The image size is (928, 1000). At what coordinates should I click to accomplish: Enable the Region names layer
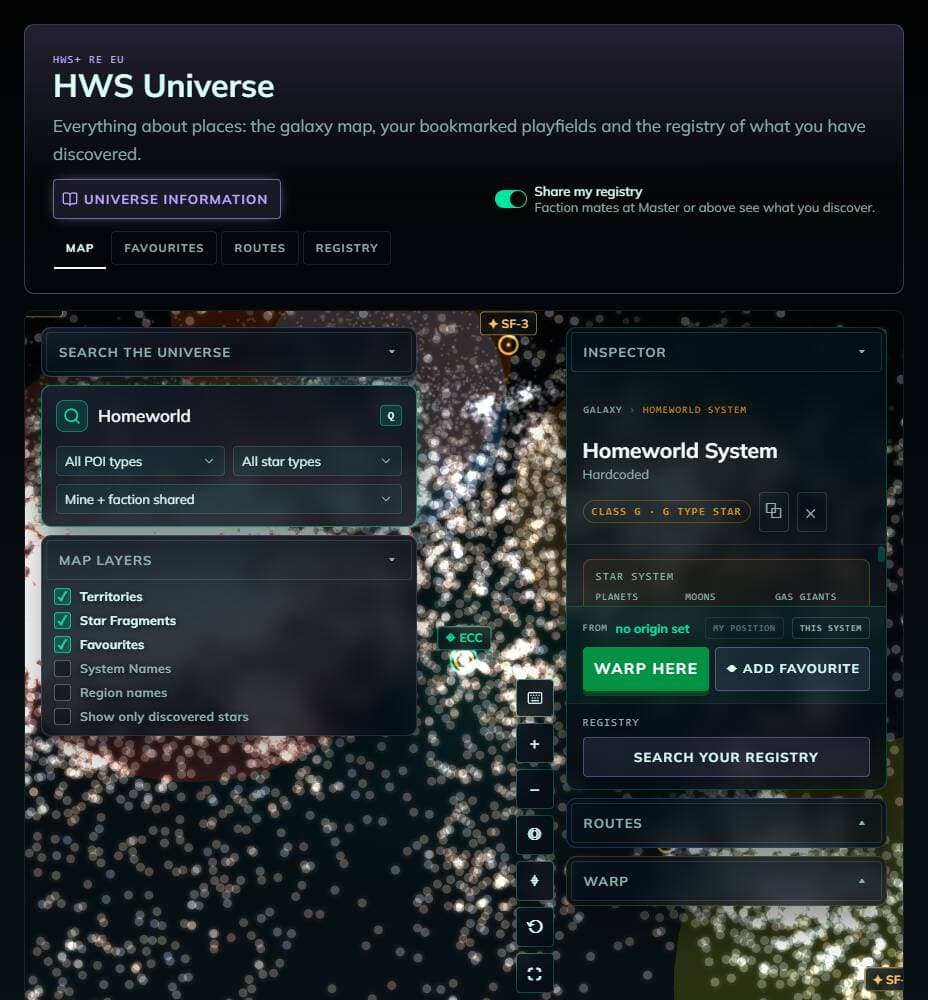tap(63, 693)
